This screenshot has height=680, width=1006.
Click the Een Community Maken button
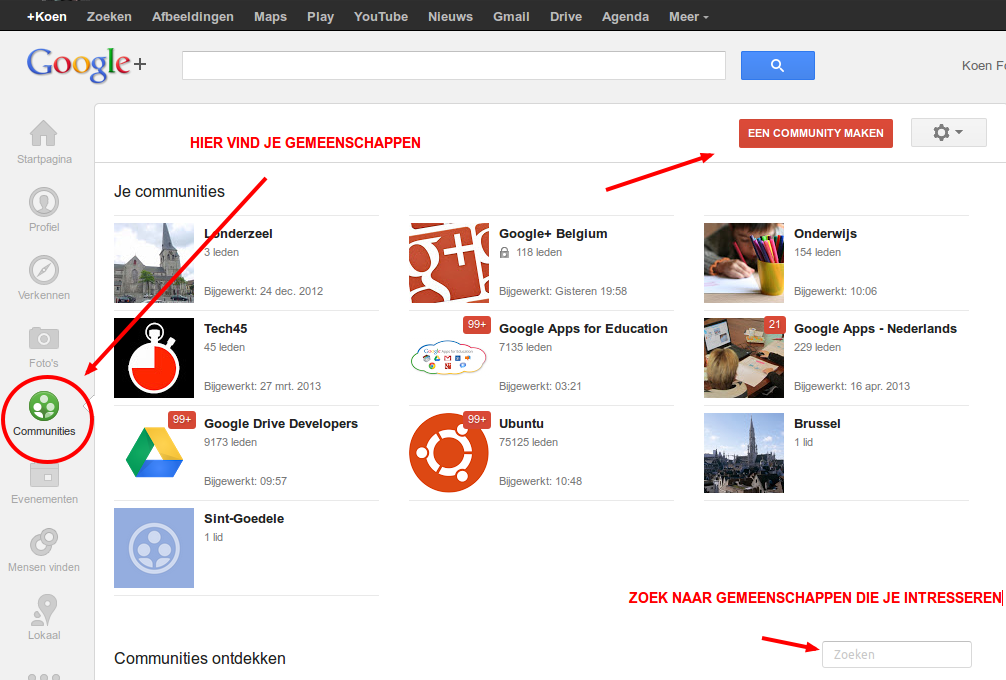pos(815,133)
